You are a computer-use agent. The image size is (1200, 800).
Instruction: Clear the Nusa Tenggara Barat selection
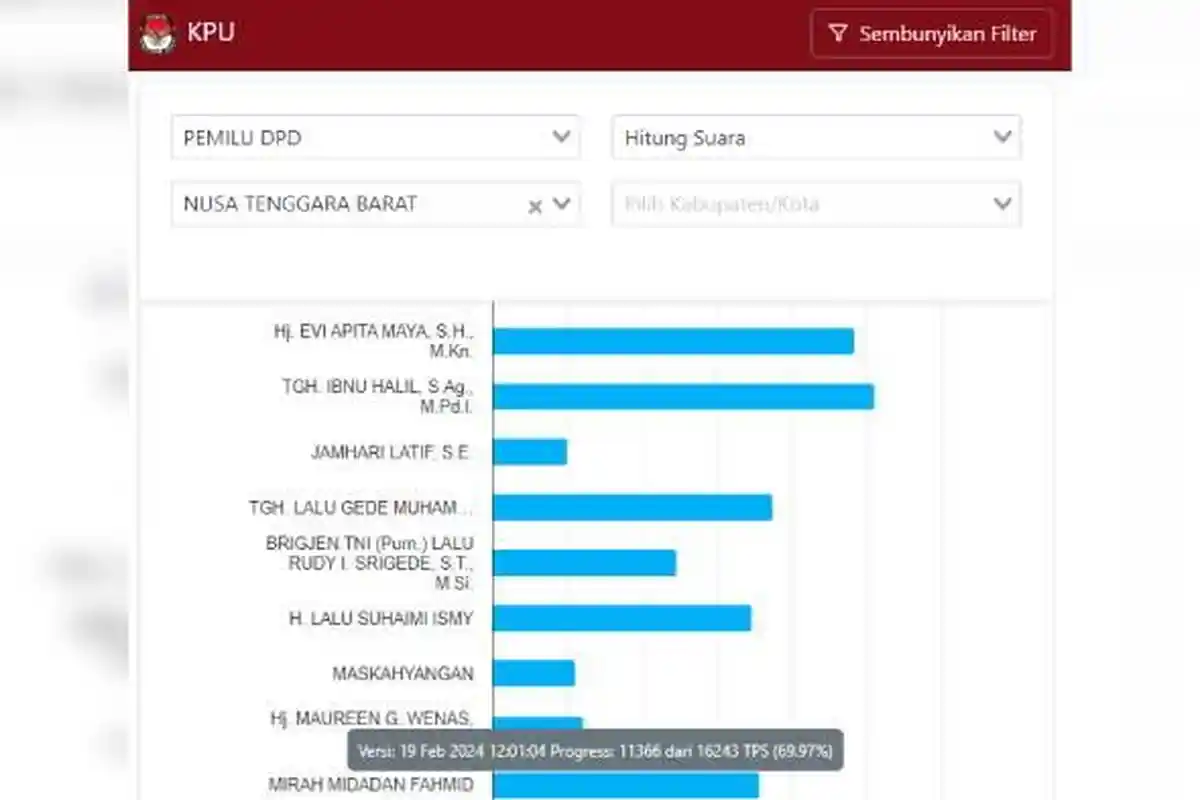coord(535,206)
